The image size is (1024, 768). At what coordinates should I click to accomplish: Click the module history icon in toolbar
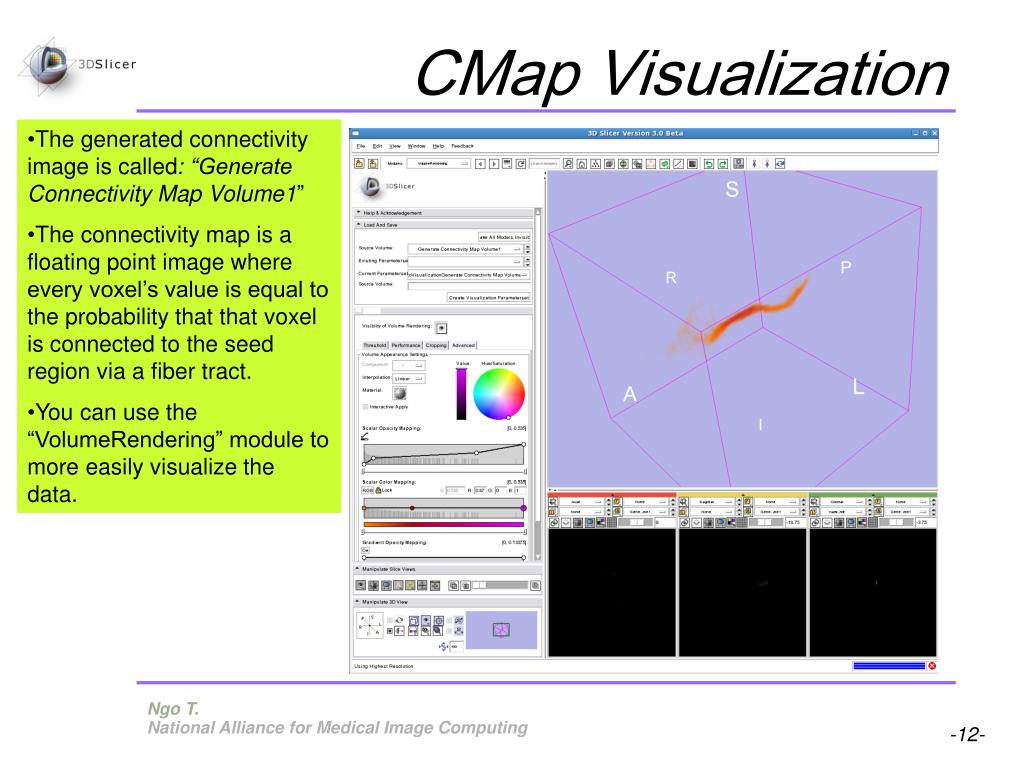(507, 164)
